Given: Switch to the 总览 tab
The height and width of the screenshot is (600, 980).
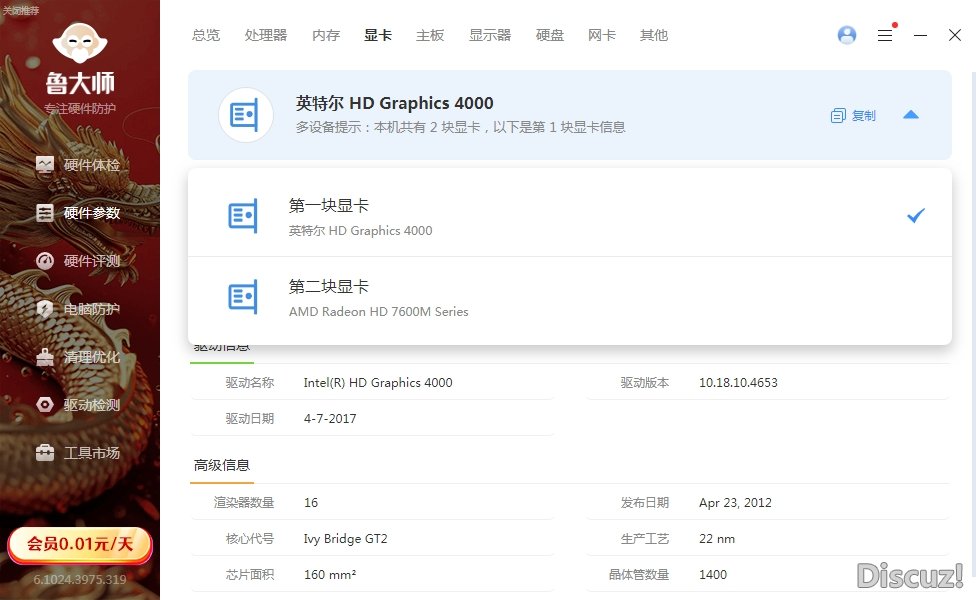Looking at the screenshot, I should (x=206, y=35).
